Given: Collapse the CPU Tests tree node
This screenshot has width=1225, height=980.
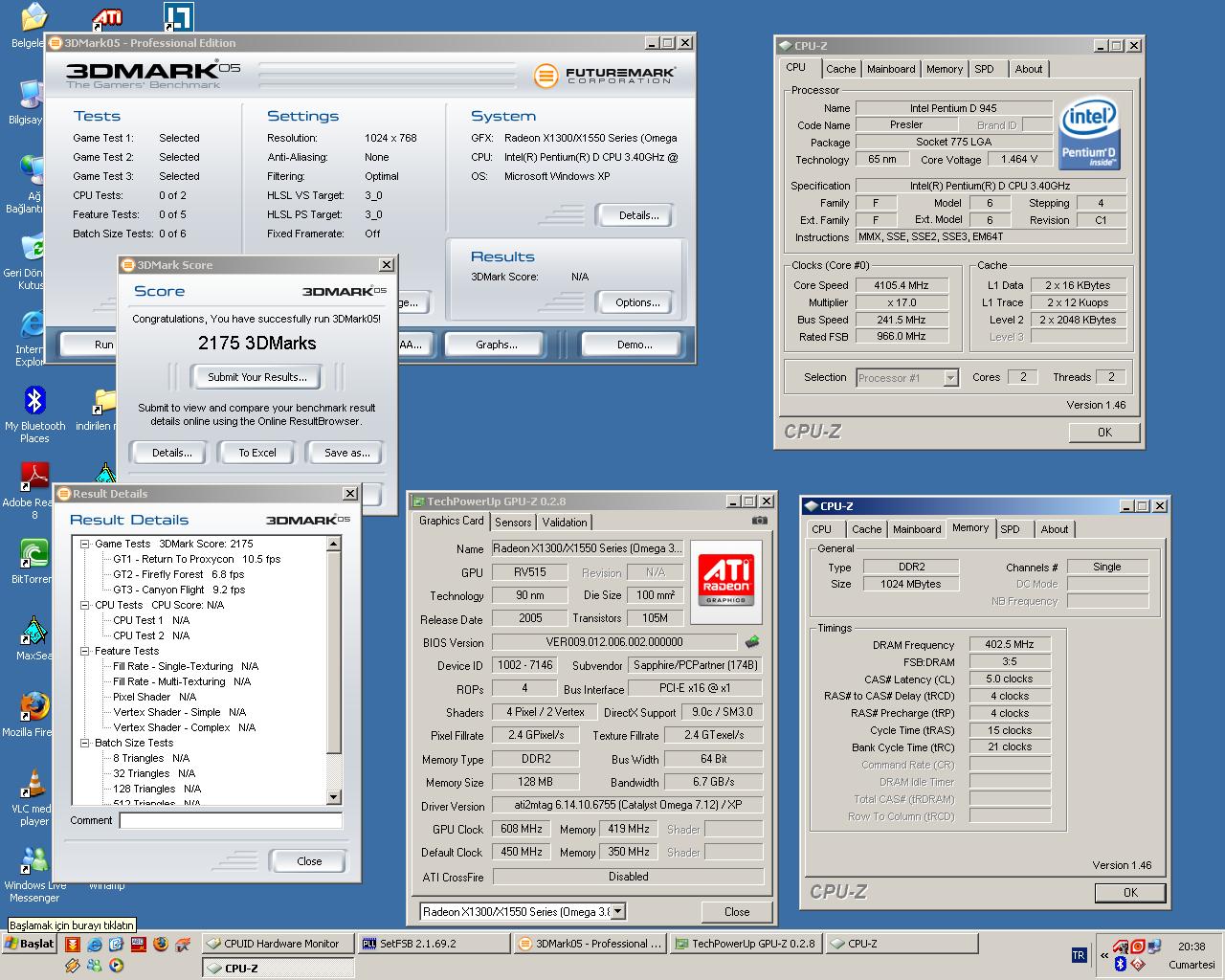Looking at the screenshot, I should (84, 605).
